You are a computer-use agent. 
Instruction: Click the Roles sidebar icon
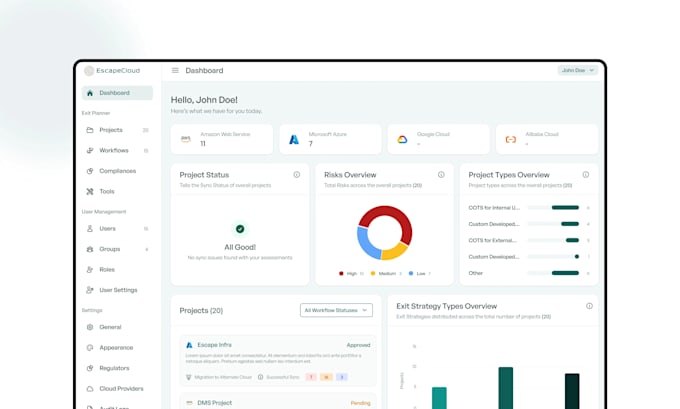(x=90, y=269)
